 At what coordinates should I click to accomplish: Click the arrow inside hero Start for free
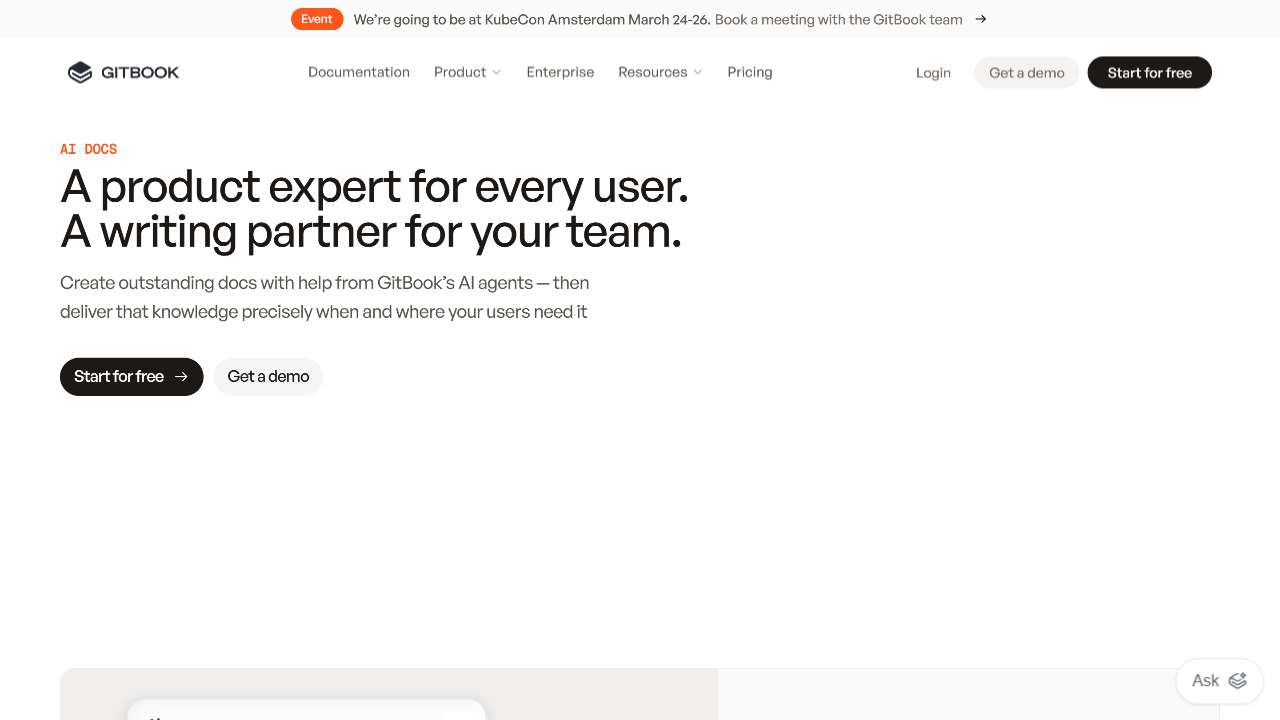click(181, 377)
